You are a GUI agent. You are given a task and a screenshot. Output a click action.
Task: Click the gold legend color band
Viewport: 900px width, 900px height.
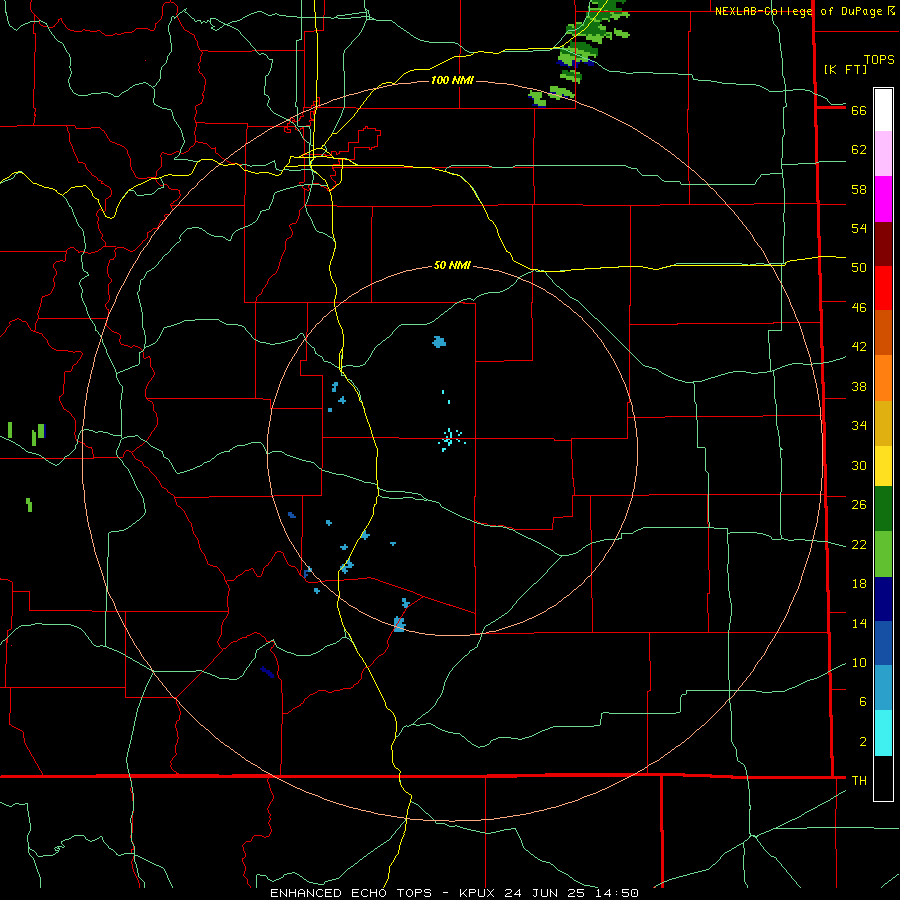pos(883,423)
